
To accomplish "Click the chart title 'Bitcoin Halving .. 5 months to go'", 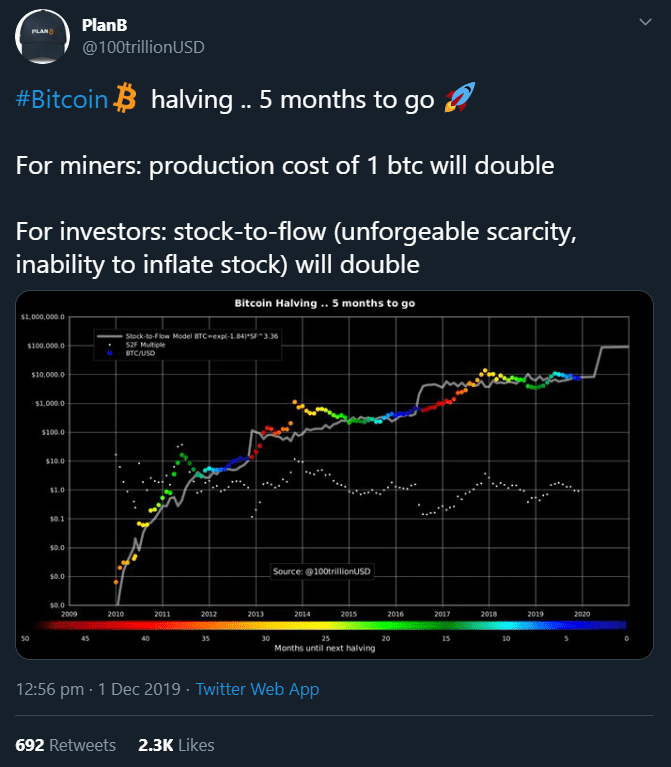I will pos(324,302).
